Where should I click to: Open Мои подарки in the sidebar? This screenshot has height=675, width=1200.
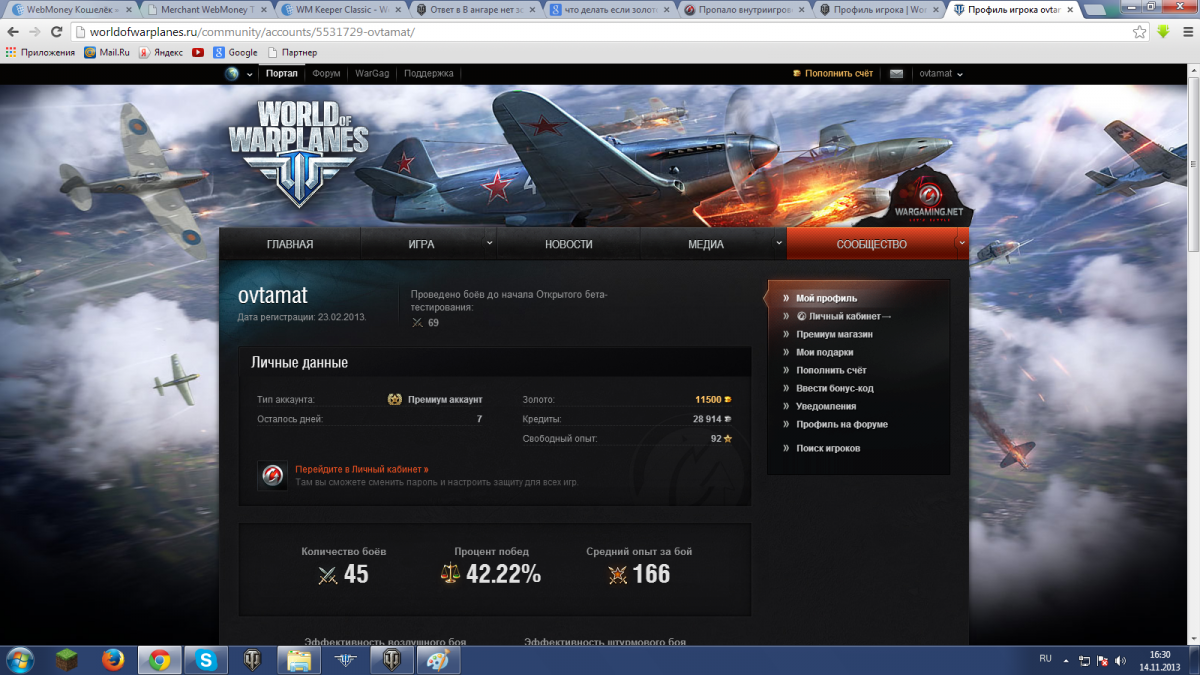(x=825, y=352)
